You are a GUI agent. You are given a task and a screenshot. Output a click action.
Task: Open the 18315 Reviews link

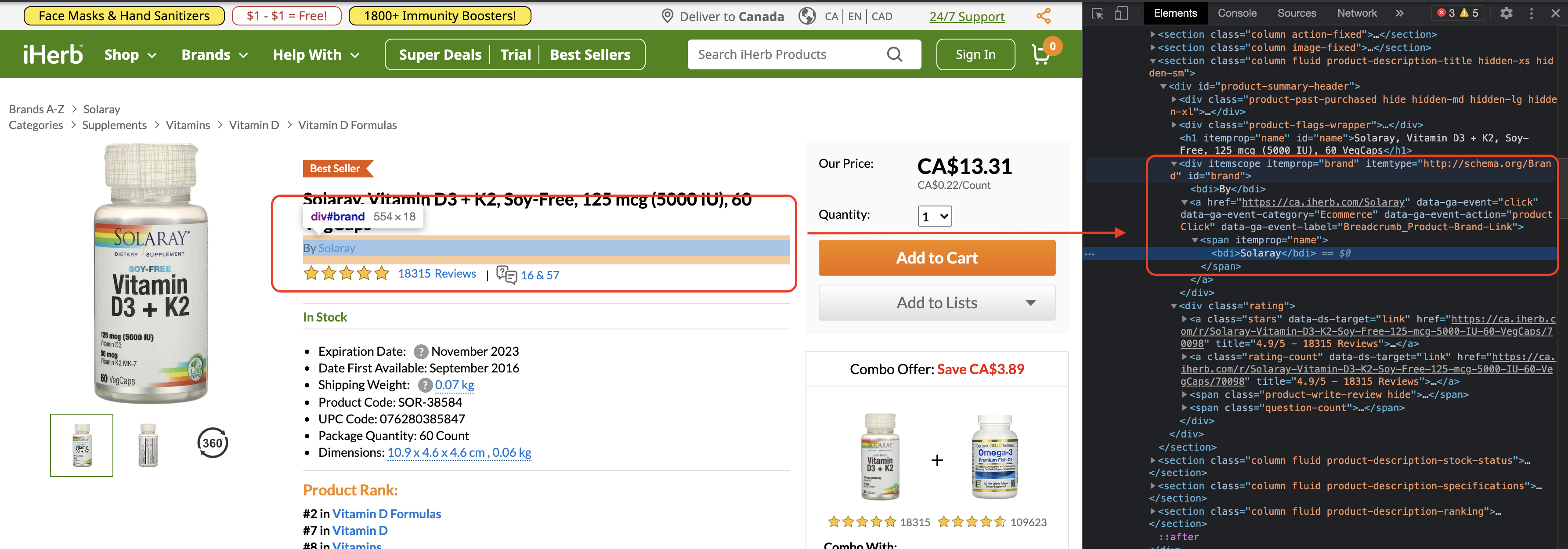coord(437,274)
